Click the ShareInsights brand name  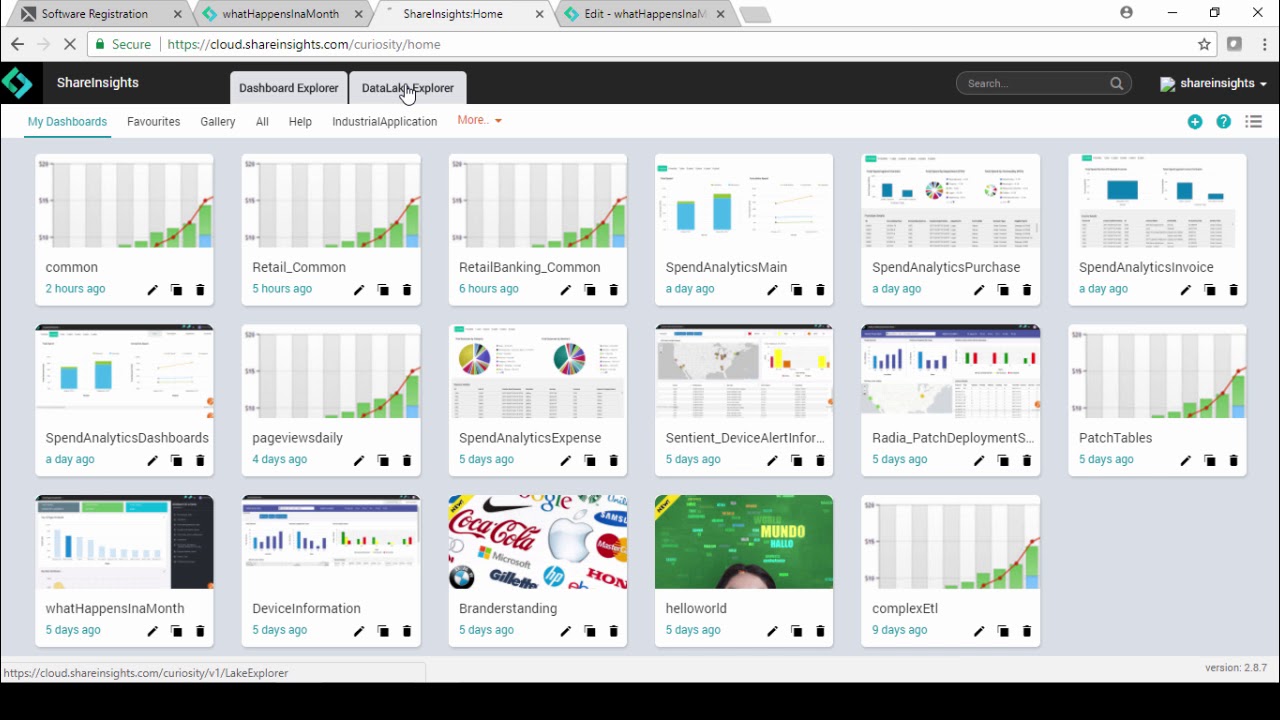98,83
